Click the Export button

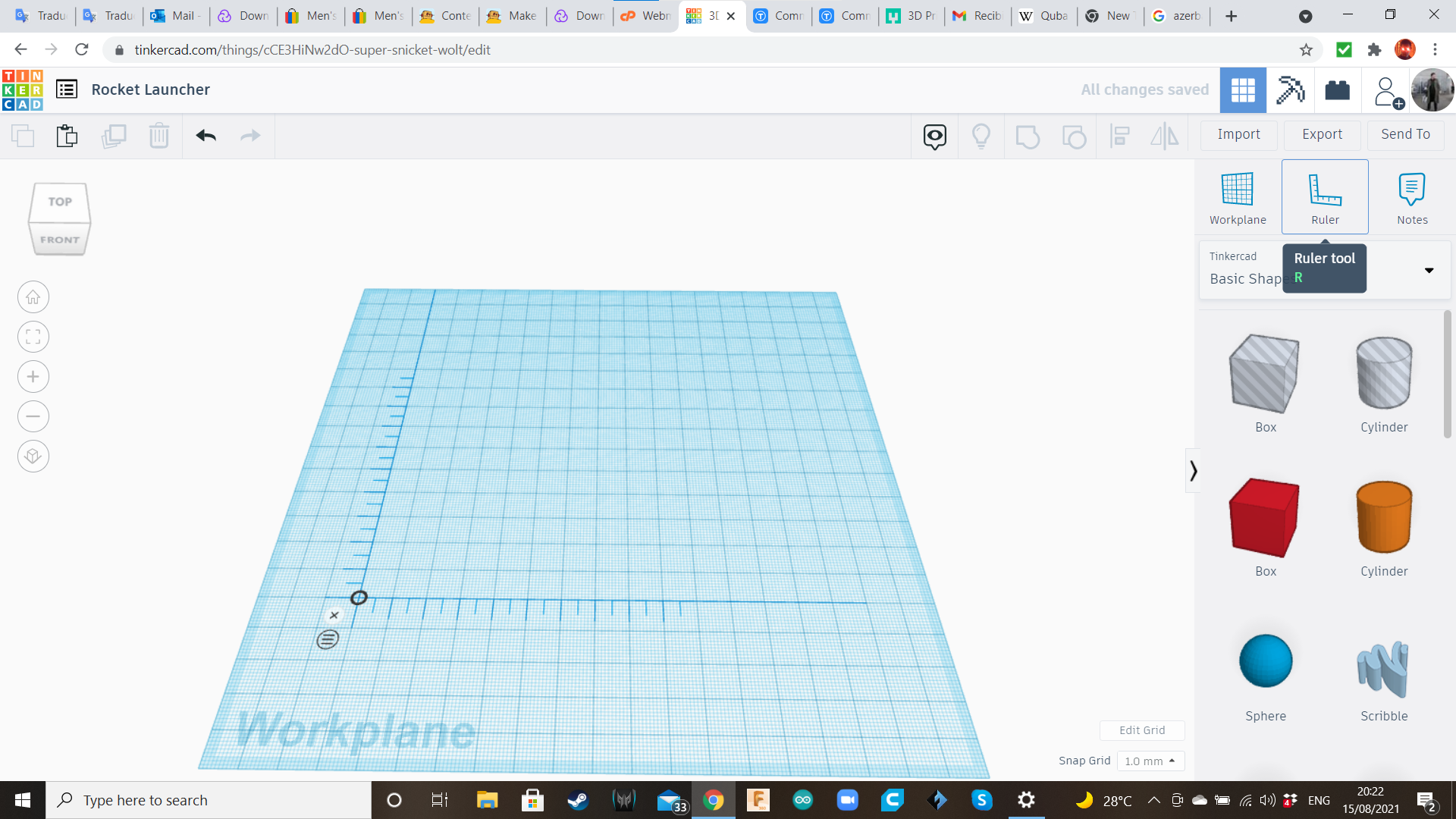click(x=1322, y=134)
